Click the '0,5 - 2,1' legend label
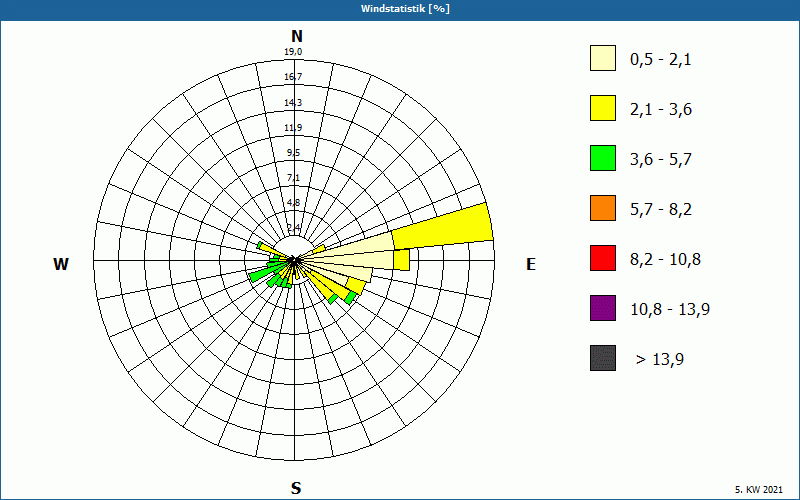Viewport: 800px width, 500px height. coord(661,60)
